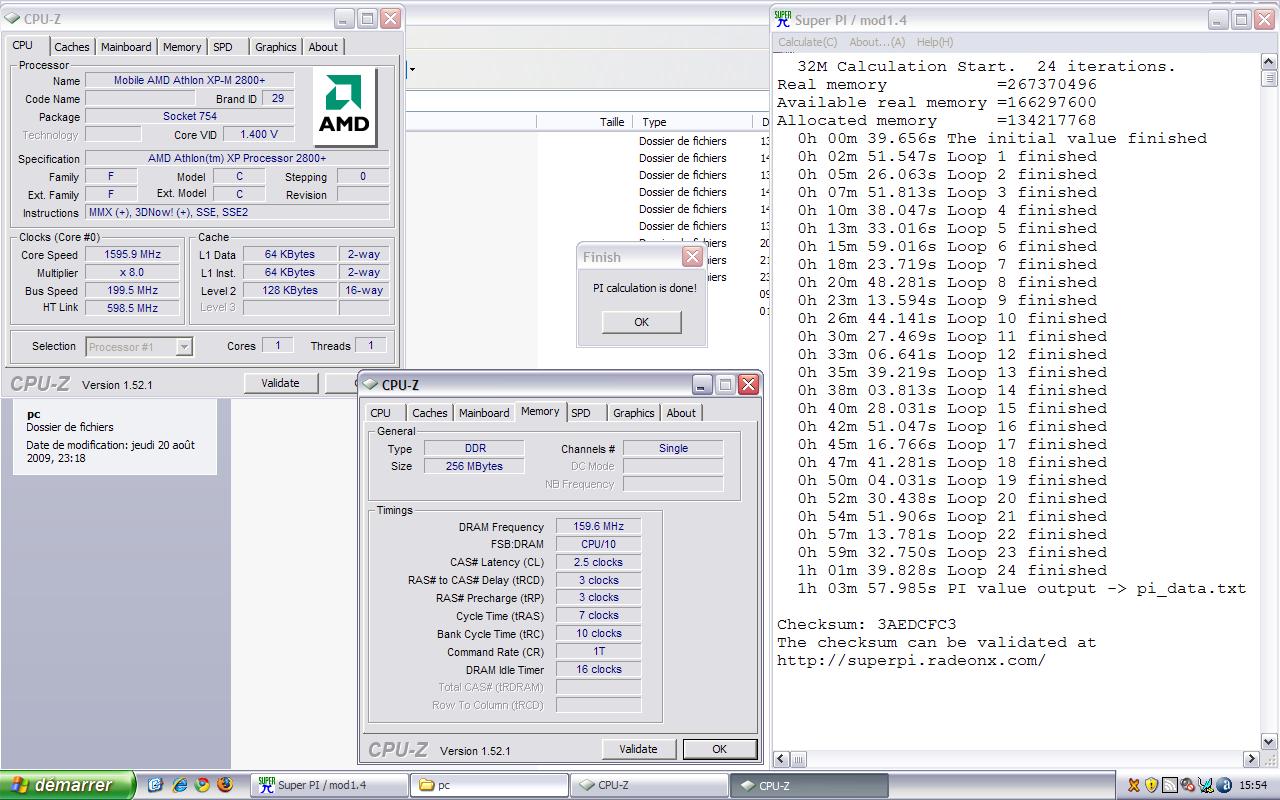Switch to the 'pc' folder taskbar button
The width and height of the screenshot is (1280, 800).
[x=489, y=785]
